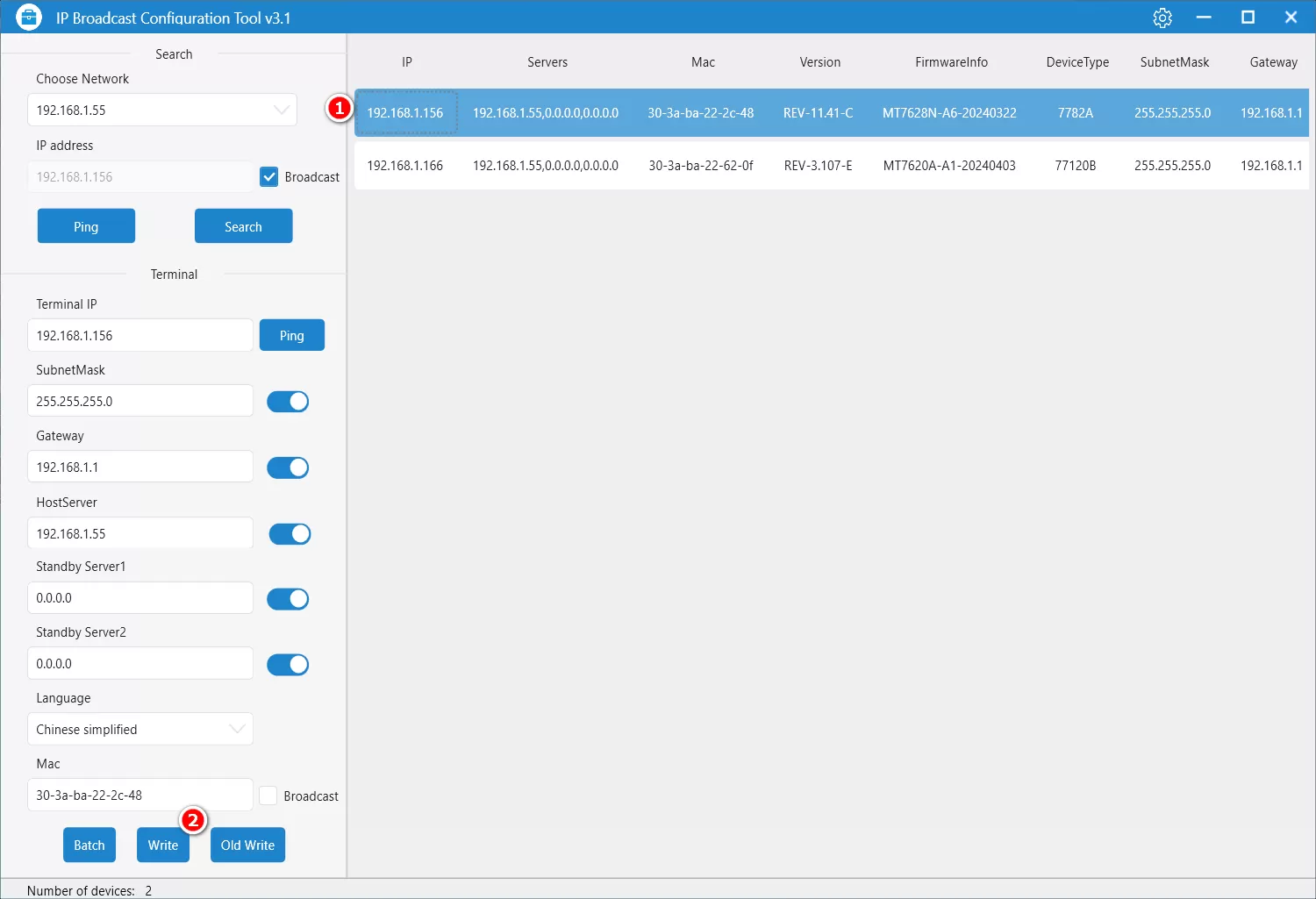Click the Version column header
Screen dimensions: 1316x899
(x=819, y=62)
